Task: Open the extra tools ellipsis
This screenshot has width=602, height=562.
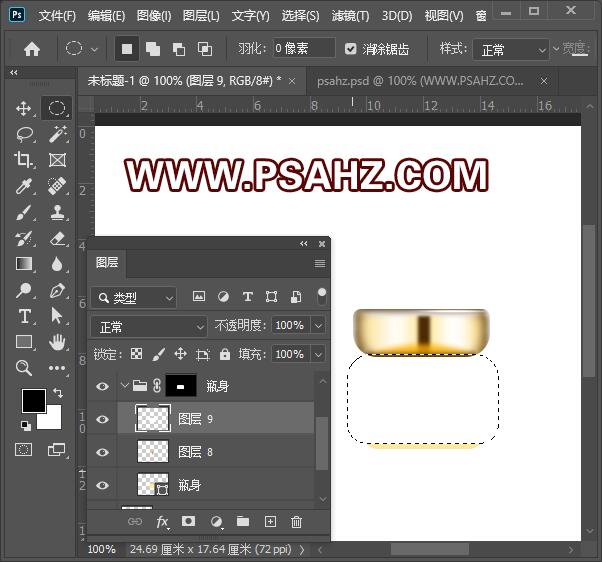Action: pyautogui.click(x=57, y=368)
